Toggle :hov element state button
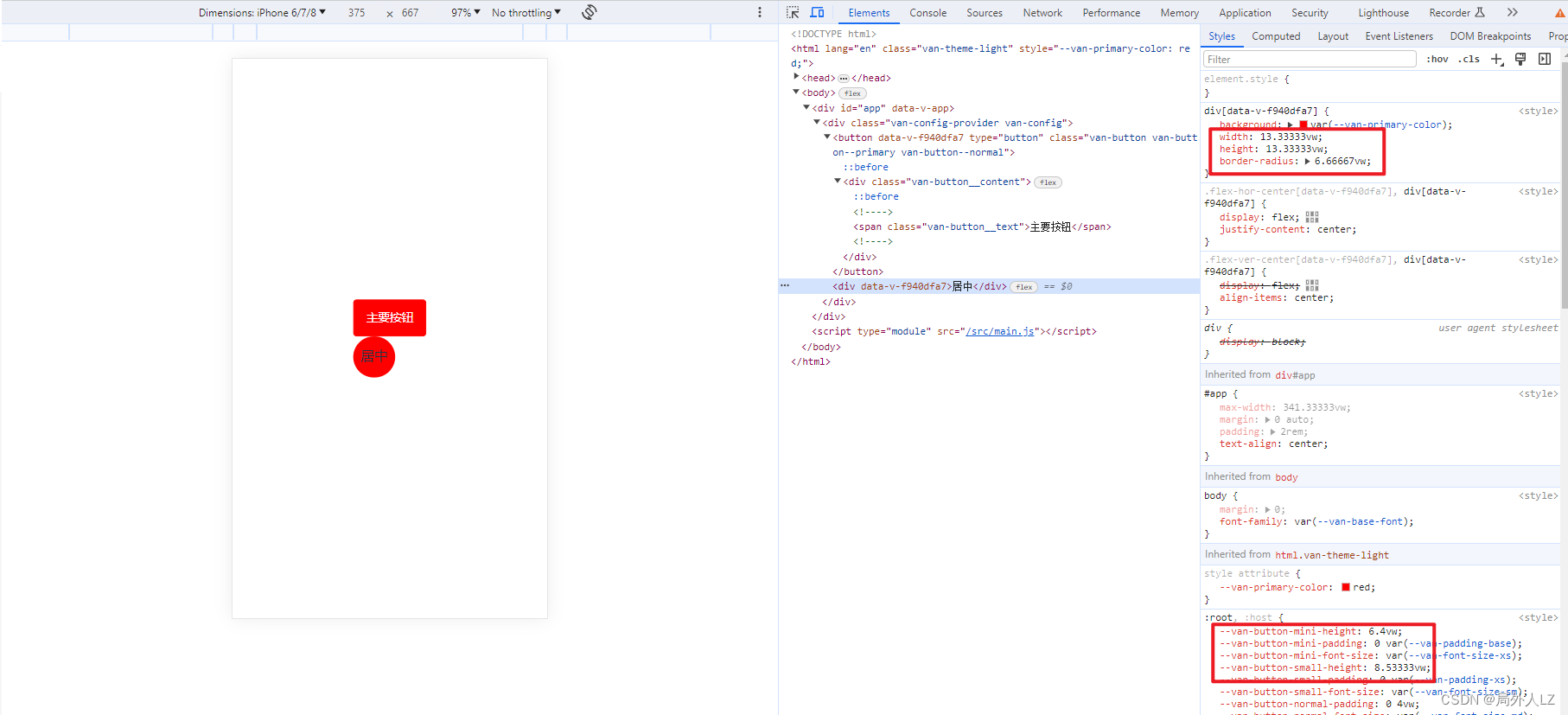The height and width of the screenshot is (715, 1568). pos(1437,59)
